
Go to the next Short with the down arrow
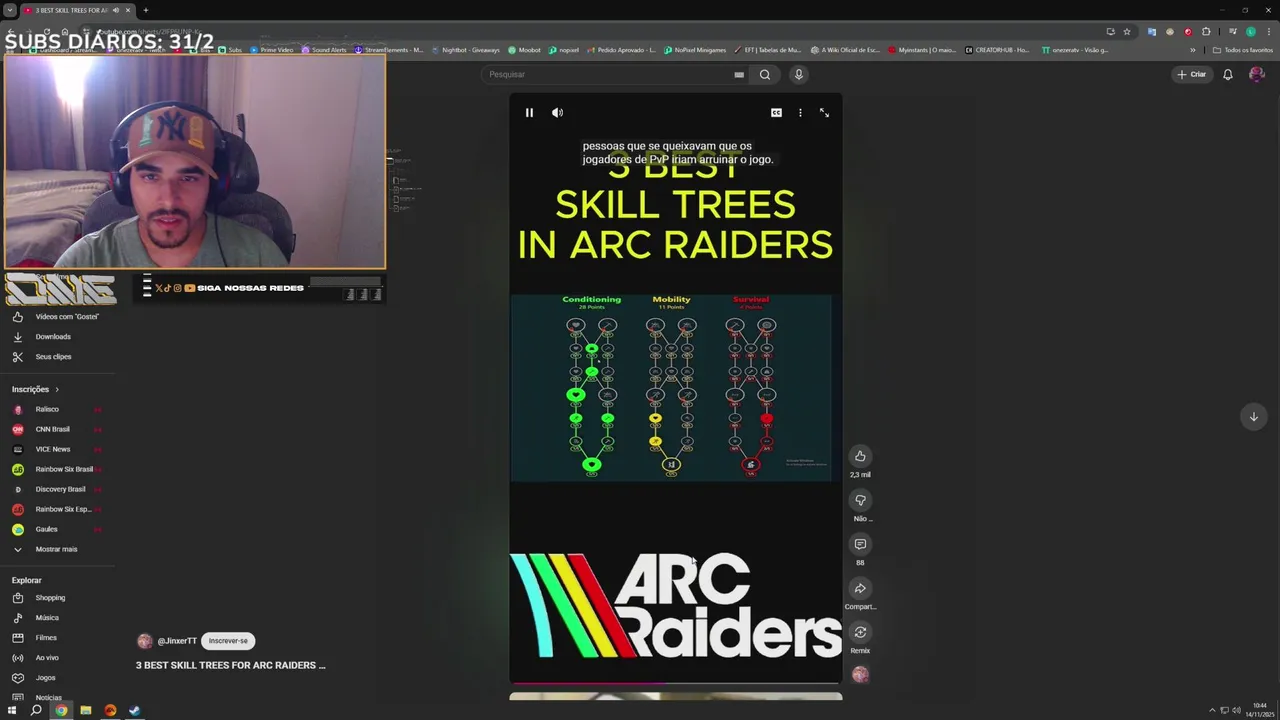pyautogui.click(x=1253, y=417)
